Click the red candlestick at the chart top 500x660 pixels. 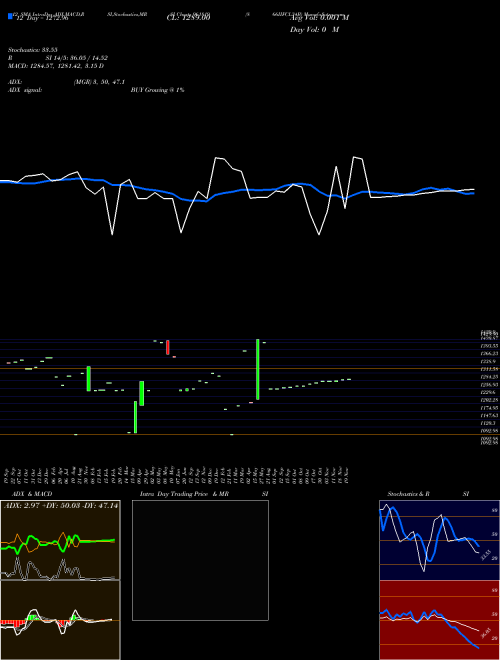(x=168, y=347)
